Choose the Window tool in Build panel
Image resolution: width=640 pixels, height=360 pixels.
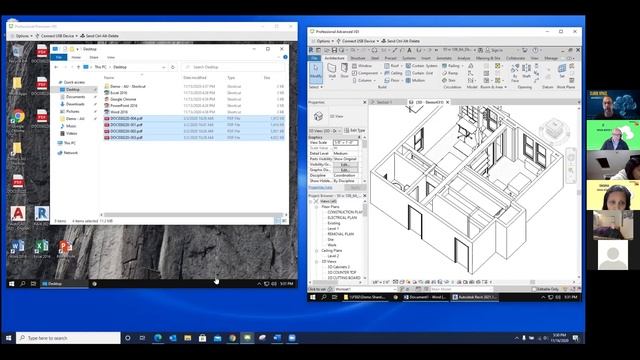point(362,66)
